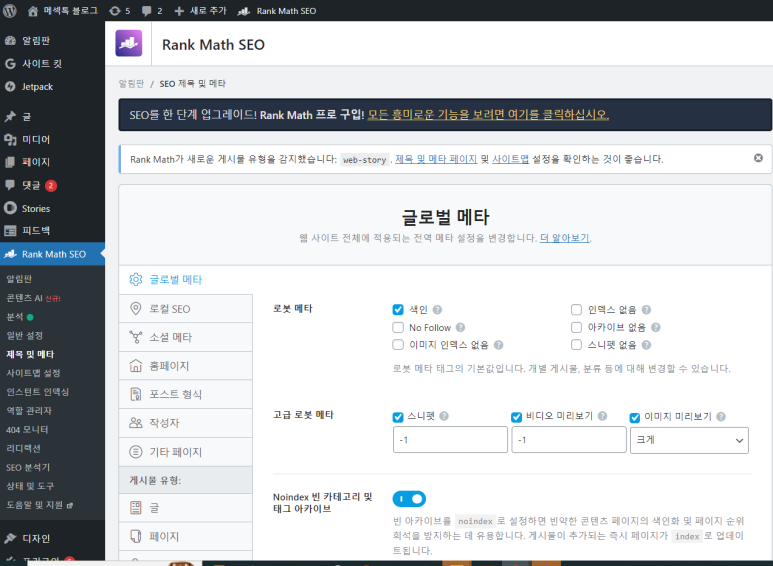This screenshot has width=773, height=566.
Task: Check the No Follow checkbox
Action: (x=398, y=327)
